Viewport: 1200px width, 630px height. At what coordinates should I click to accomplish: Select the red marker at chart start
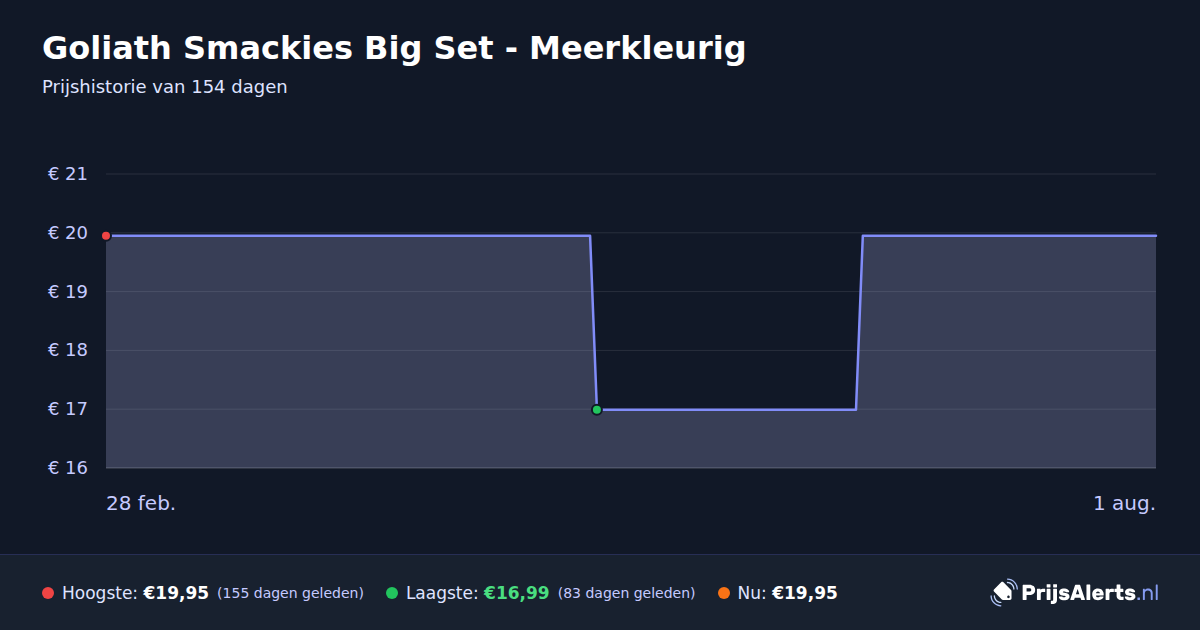[x=106, y=236]
